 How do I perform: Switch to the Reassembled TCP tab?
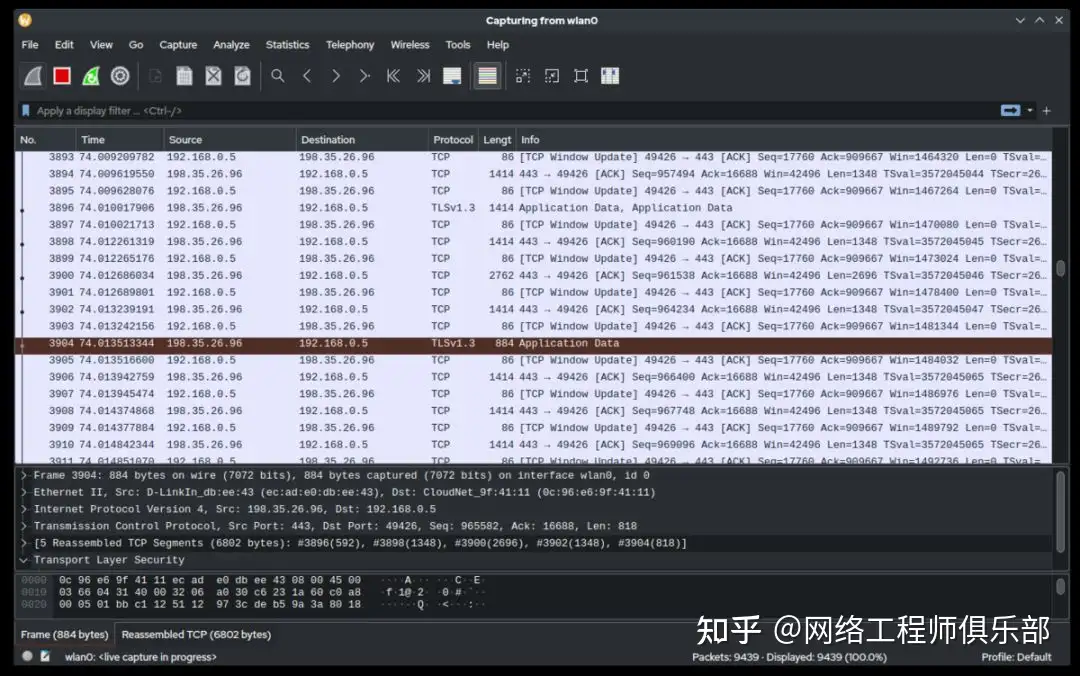(x=196, y=634)
